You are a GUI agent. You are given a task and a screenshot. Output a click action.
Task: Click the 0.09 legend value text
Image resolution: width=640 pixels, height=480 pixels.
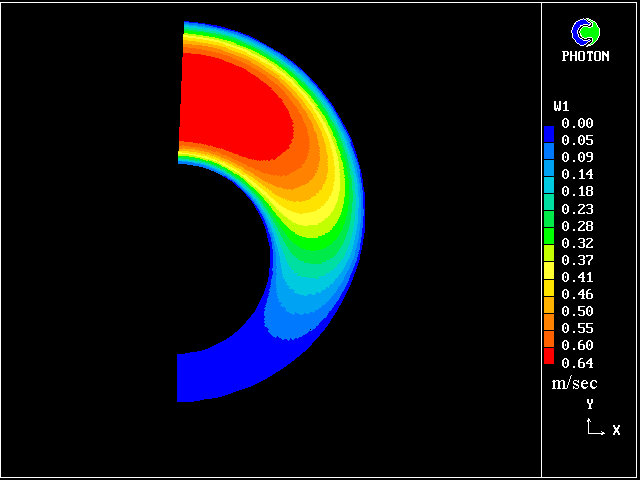[578, 157]
